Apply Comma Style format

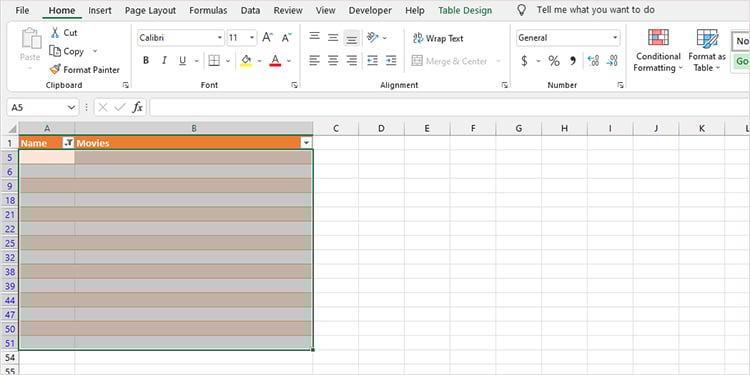click(573, 61)
